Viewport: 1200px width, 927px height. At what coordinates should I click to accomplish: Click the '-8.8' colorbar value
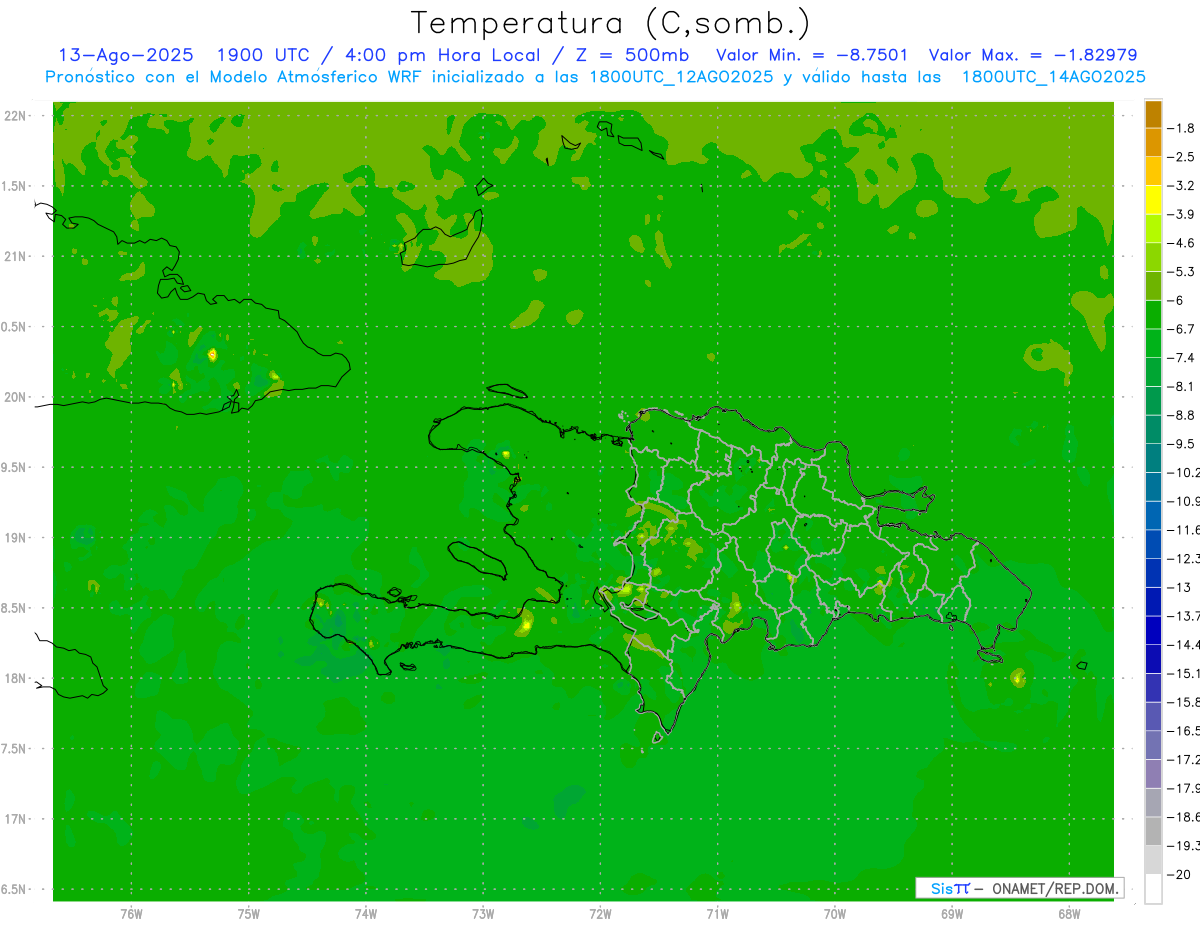point(1180,415)
